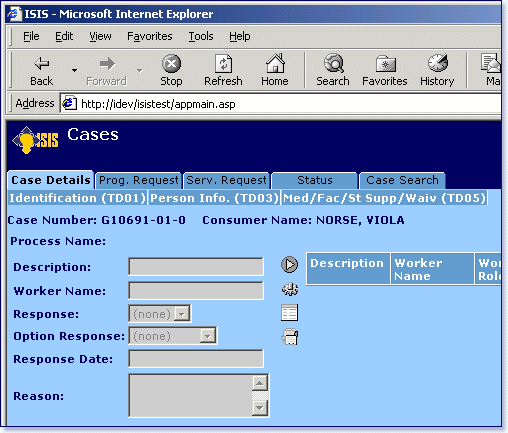Screen dimensions: 508x433
Task: Click the Cases page heading
Action: point(93,134)
